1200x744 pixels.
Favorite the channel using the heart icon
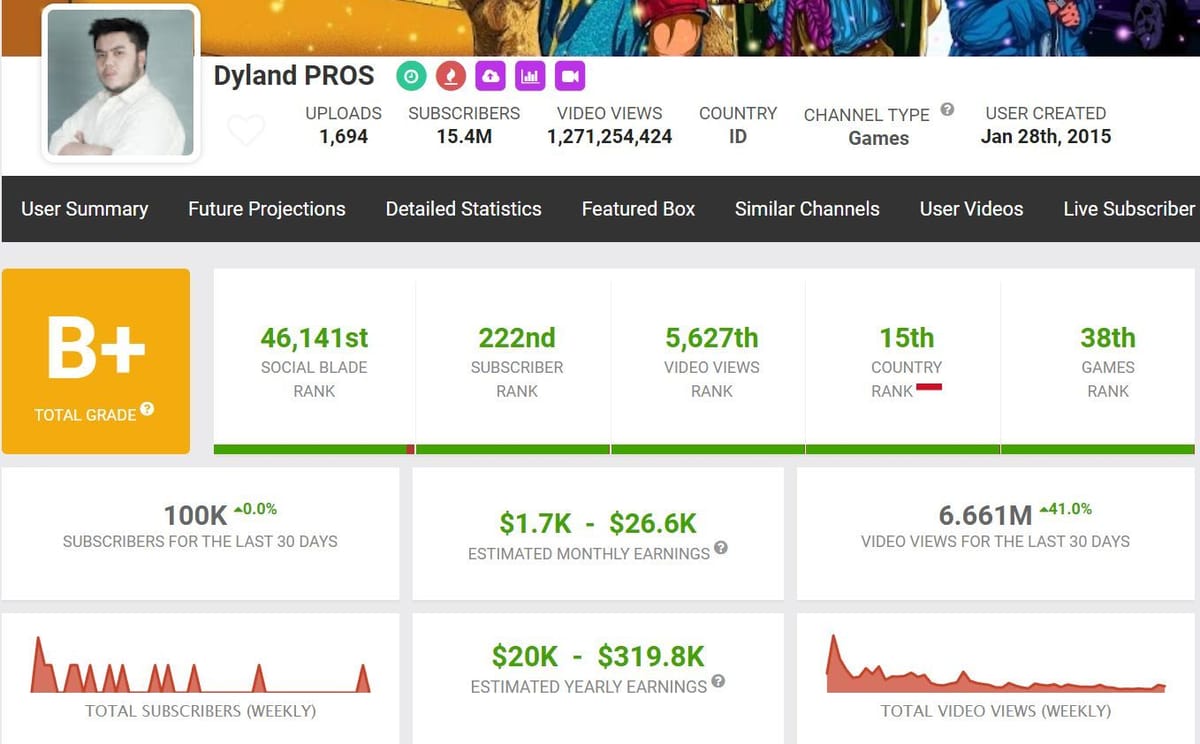(245, 128)
